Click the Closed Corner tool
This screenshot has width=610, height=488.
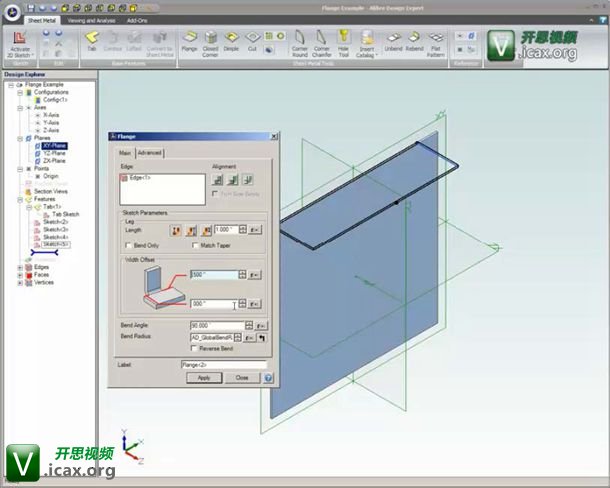click(210, 44)
